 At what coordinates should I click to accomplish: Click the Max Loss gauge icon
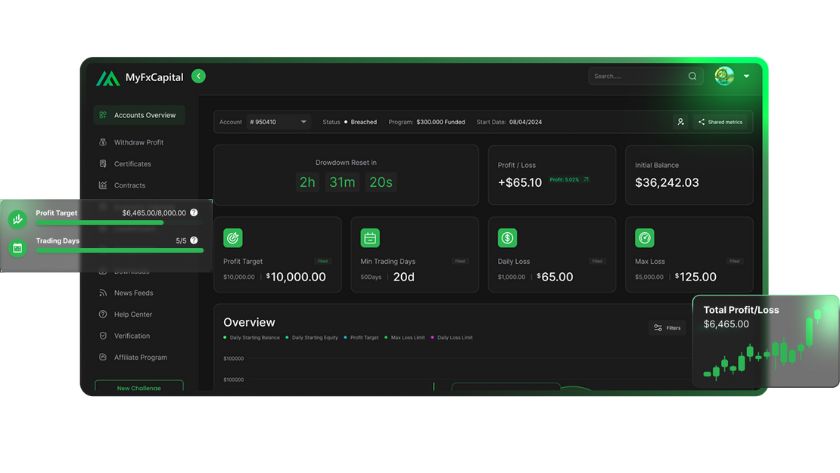(644, 238)
